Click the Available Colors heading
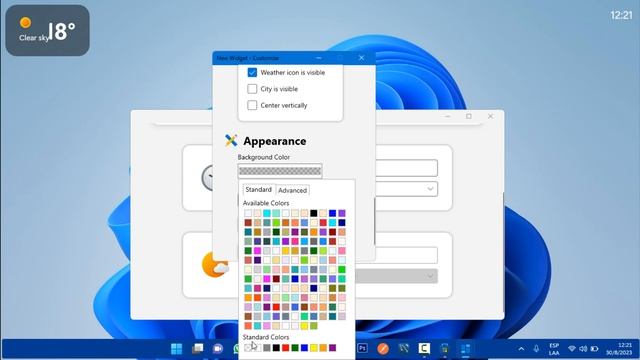The width and height of the screenshot is (640, 360). (266, 203)
